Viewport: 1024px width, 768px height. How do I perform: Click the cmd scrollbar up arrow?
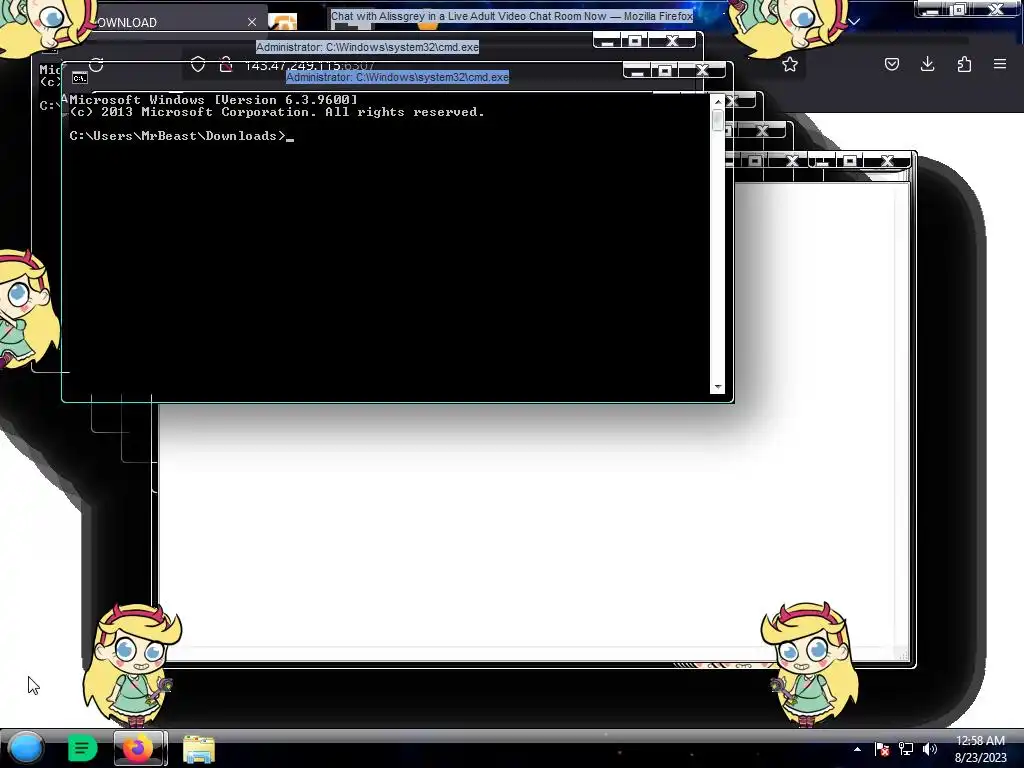click(x=718, y=102)
